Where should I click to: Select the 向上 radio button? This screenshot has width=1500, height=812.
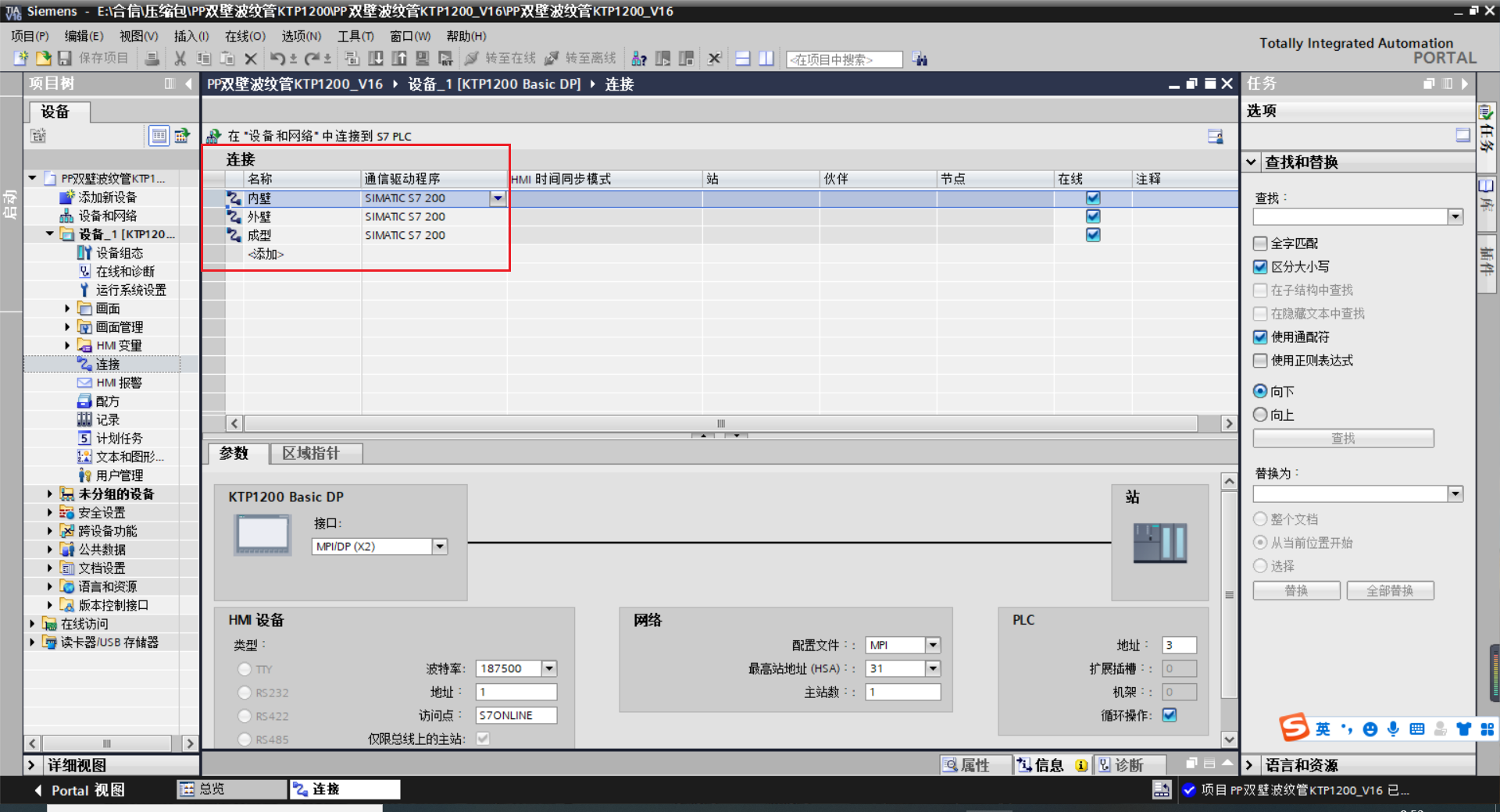coord(1260,415)
